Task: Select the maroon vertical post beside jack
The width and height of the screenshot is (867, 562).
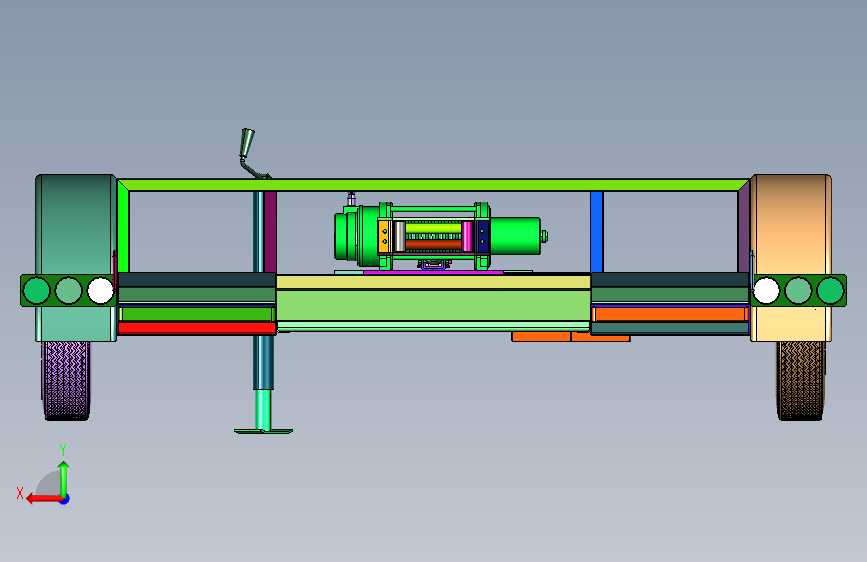Action: (x=270, y=232)
